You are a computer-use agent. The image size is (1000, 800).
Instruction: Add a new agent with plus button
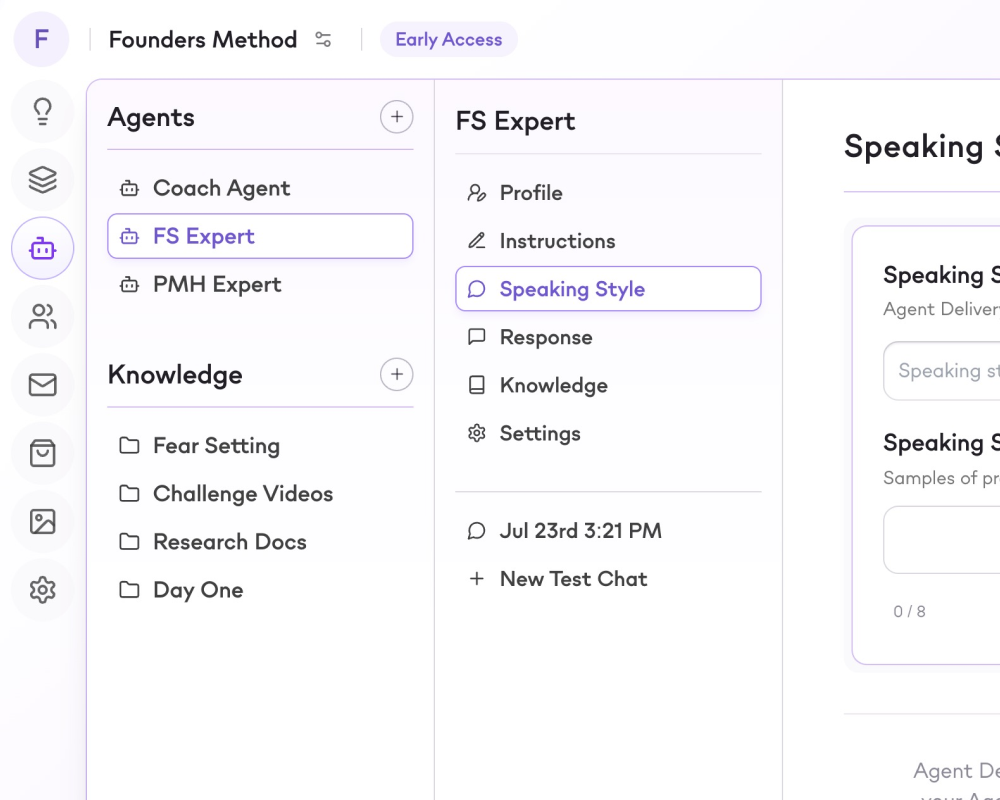[x=396, y=117]
